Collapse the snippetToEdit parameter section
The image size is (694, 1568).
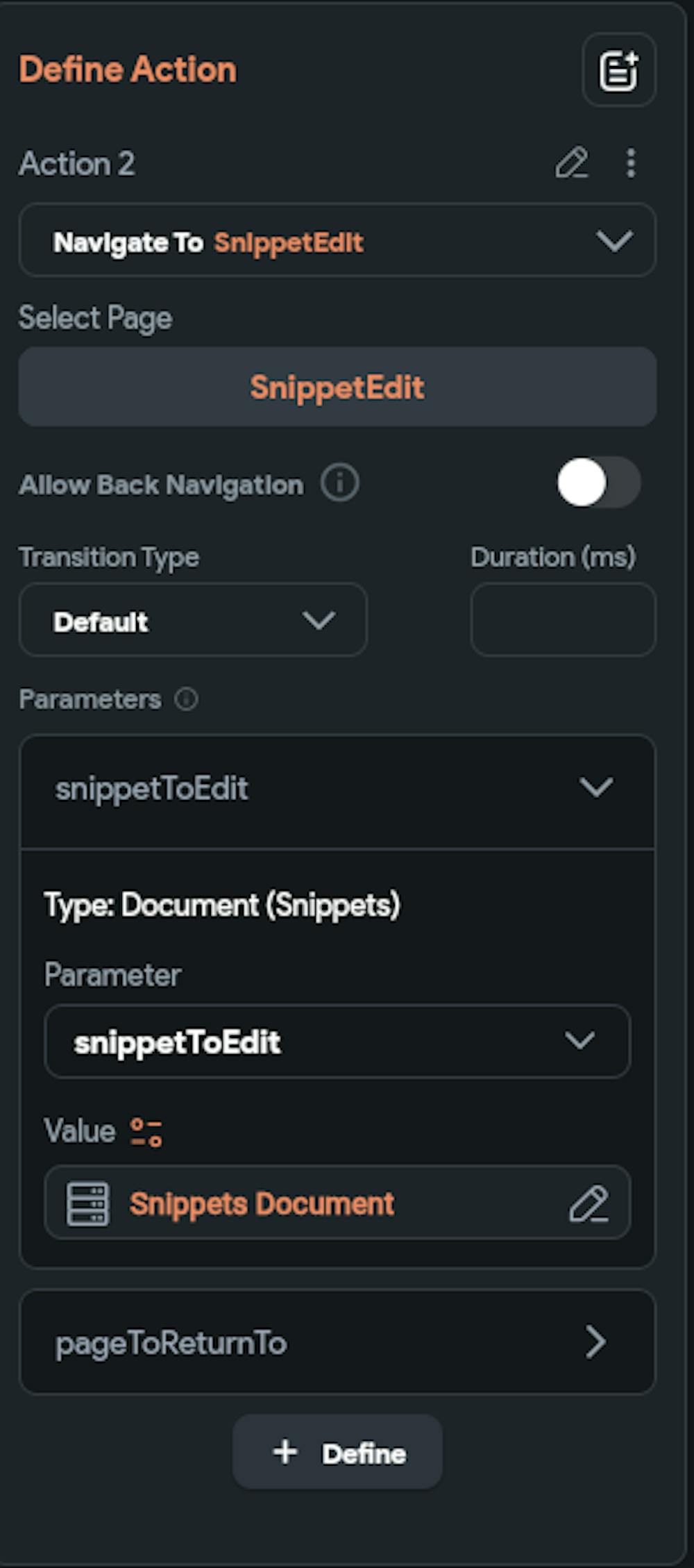coord(595,788)
